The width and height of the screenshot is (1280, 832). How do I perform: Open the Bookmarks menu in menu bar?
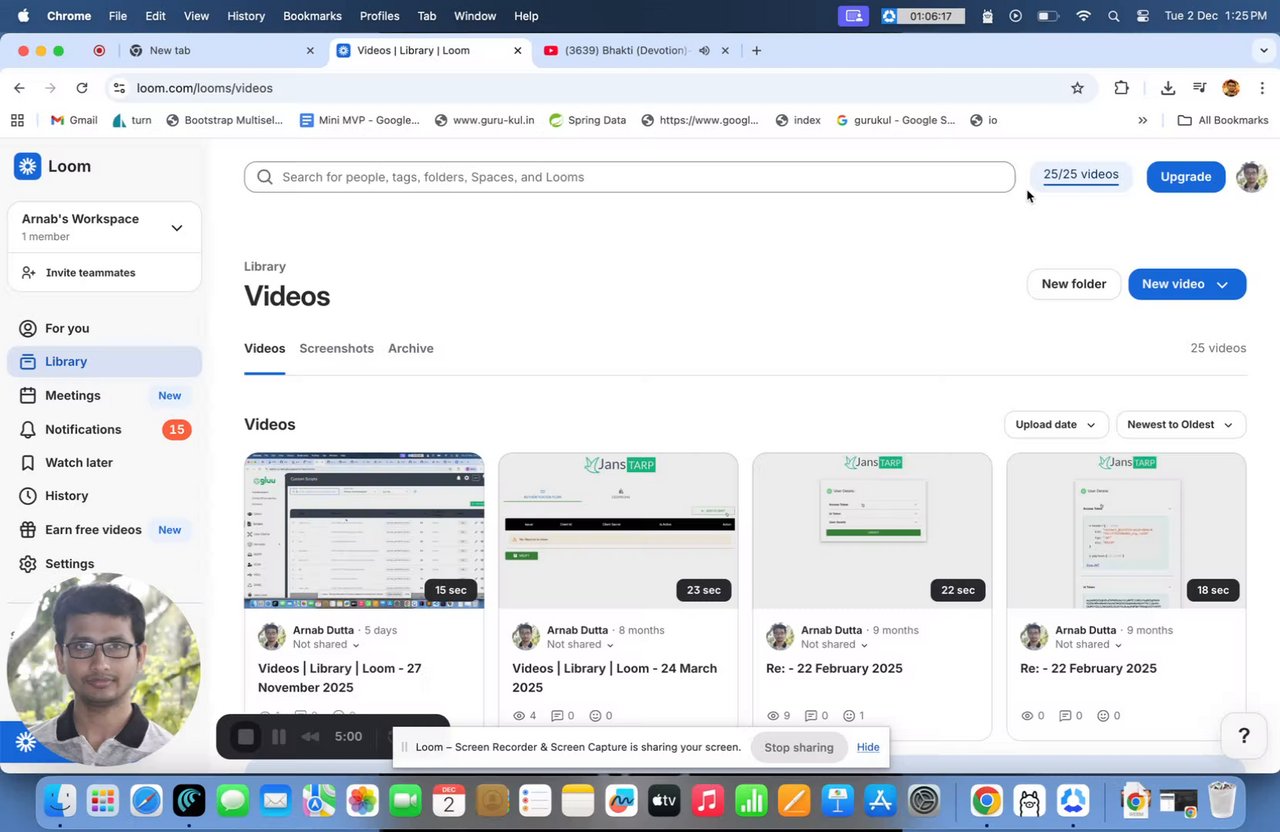coord(312,16)
